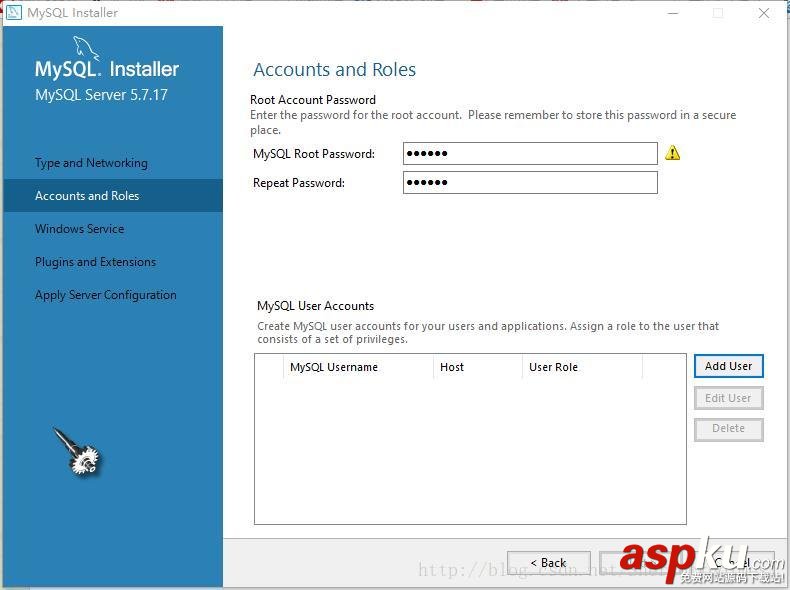The height and width of the screenshot is (590, 790).
Task: Open Plugins and Extensions step
Action: (x=95, y=262)
